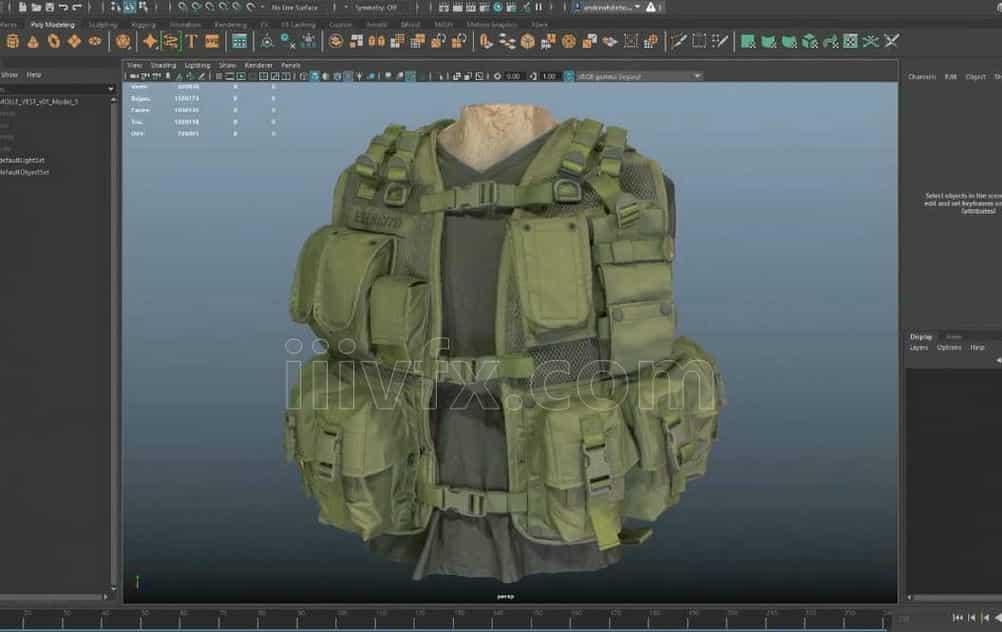Open the layer editor Help menu
1002x632 pixels.
pyautogui.click(x=977, y=348)
